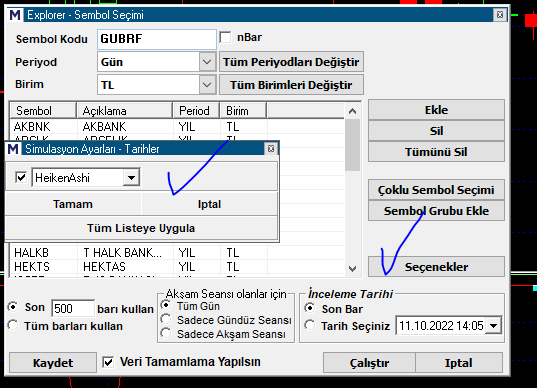This screenshot has width=537, height=388.
Task: Open the Seçenekler button
Action: [436, 267]
